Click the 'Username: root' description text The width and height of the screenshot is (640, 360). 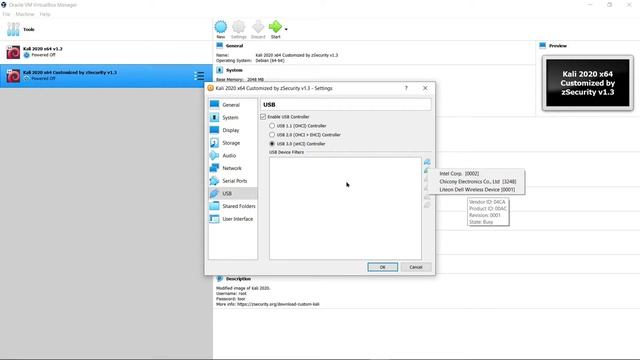pyautogui.click(x=231, y=293)
